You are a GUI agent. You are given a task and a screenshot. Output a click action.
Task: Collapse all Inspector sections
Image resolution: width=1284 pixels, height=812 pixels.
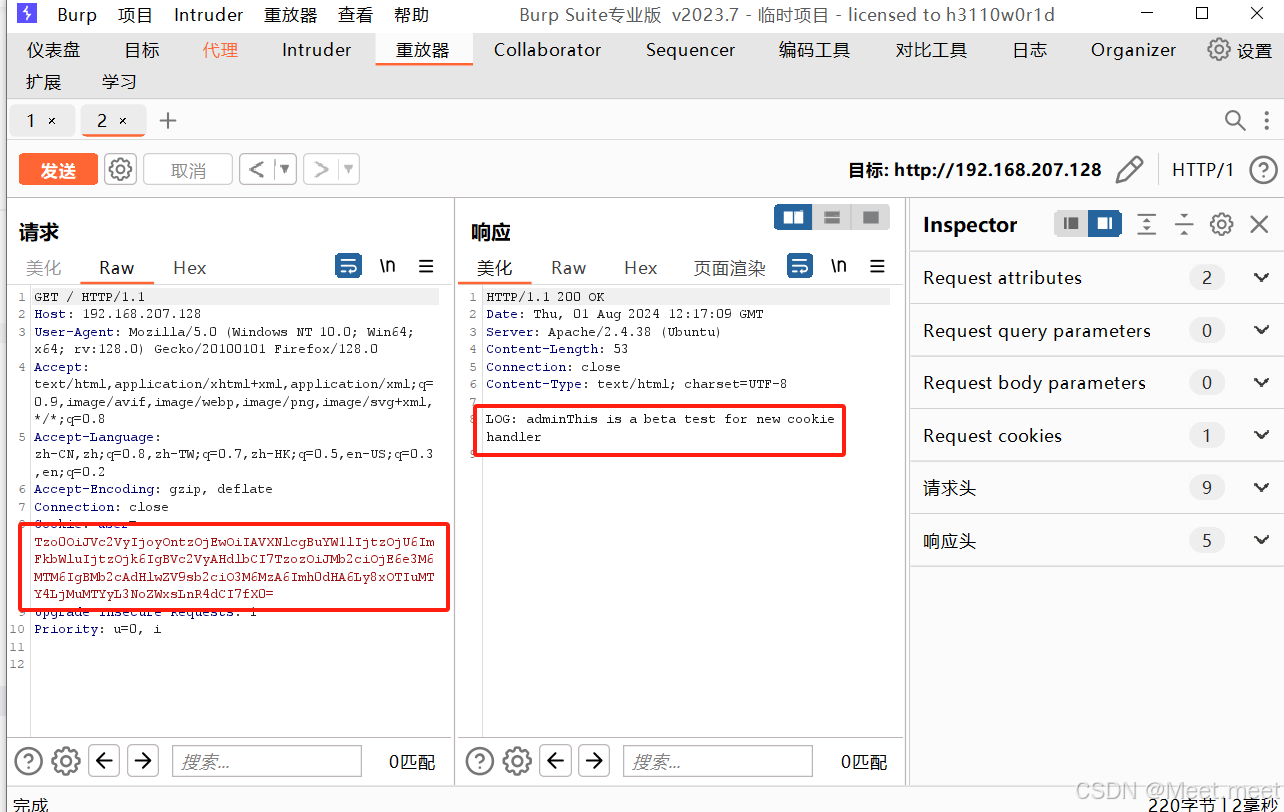coord(1184,224)
